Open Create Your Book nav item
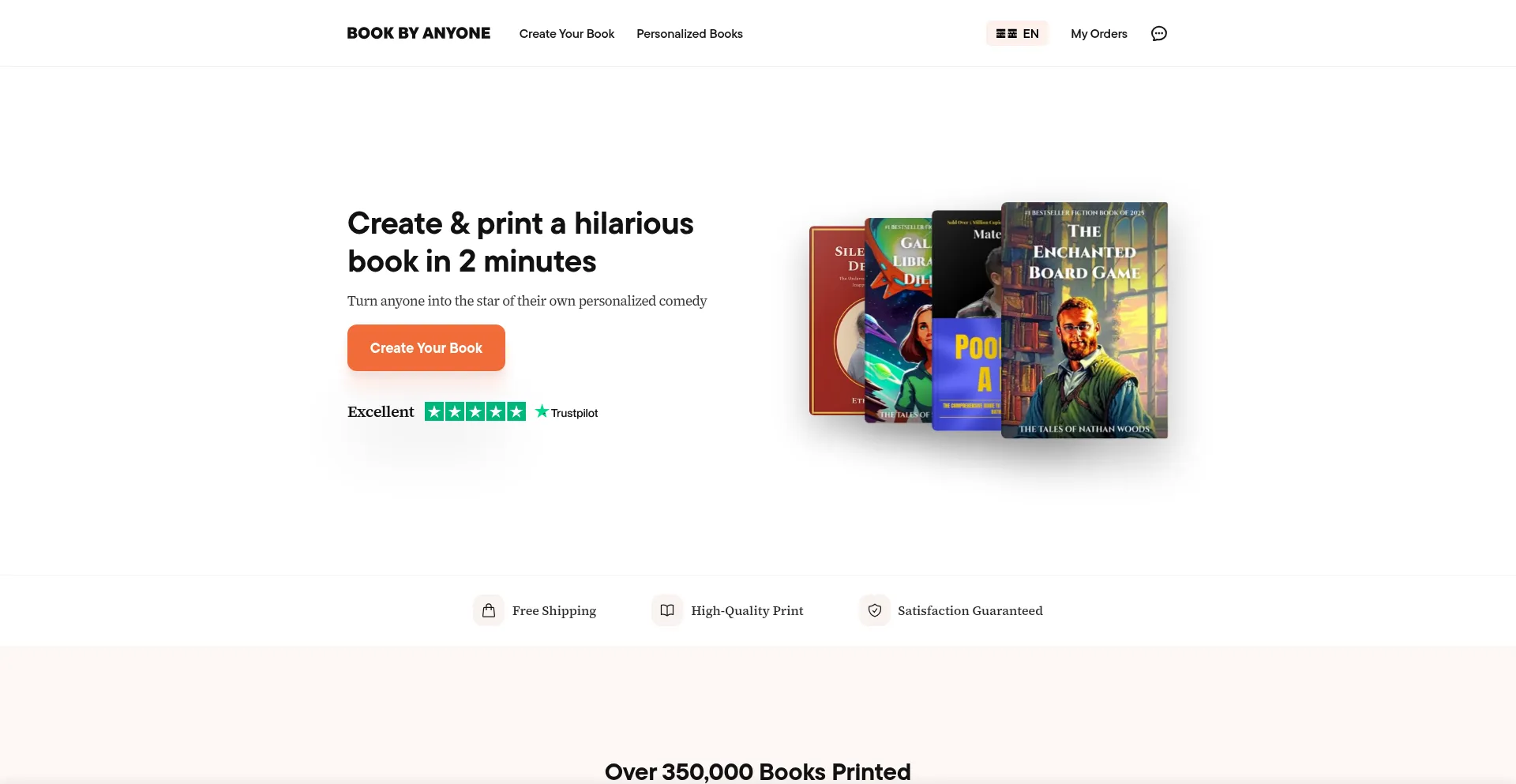 tap(567, 33)
